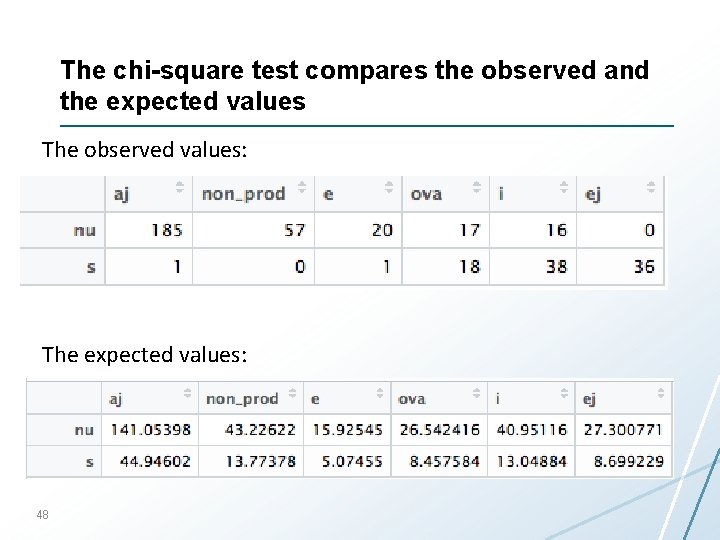Sort expected table by non_prod column arrows
720x540 pixels.
click(x=292, y=393)
